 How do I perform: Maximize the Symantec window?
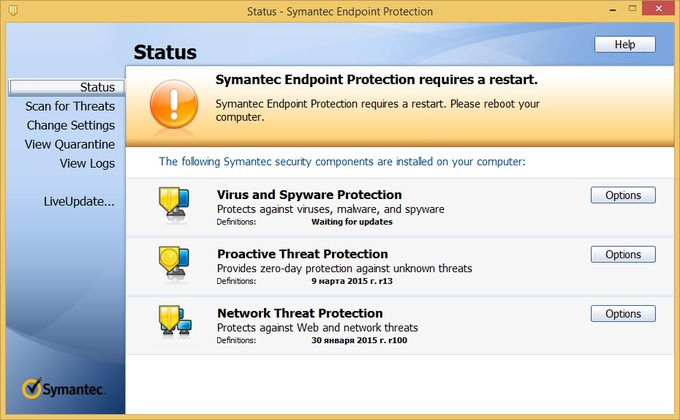632,9
